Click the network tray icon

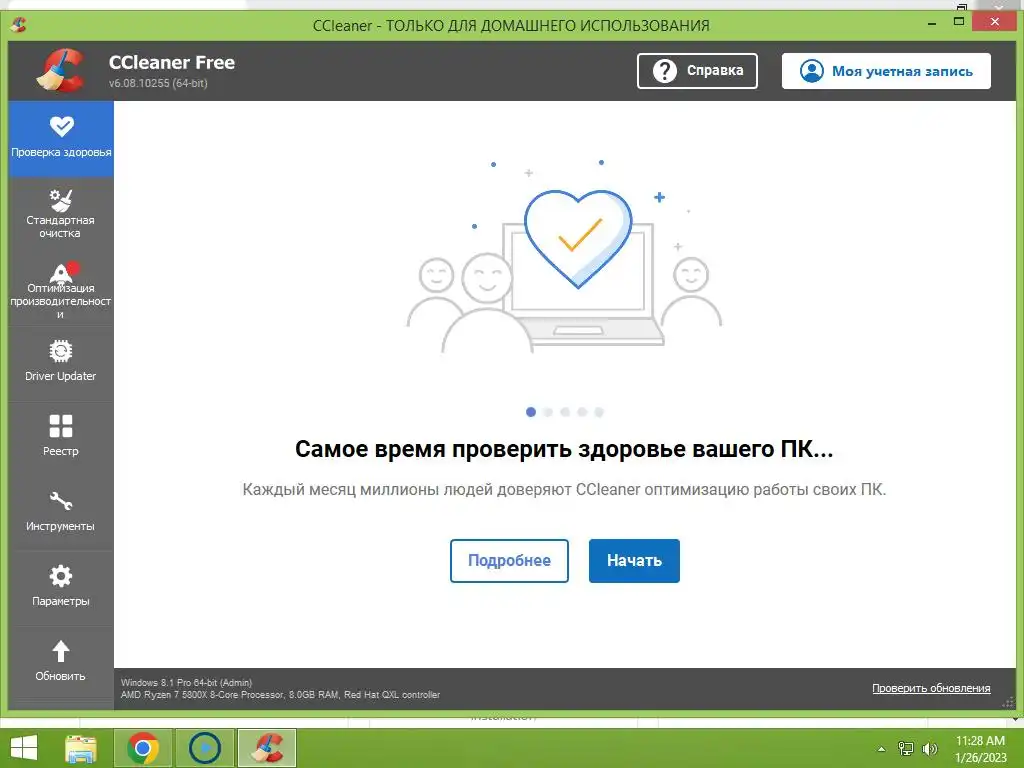[906, 748]
